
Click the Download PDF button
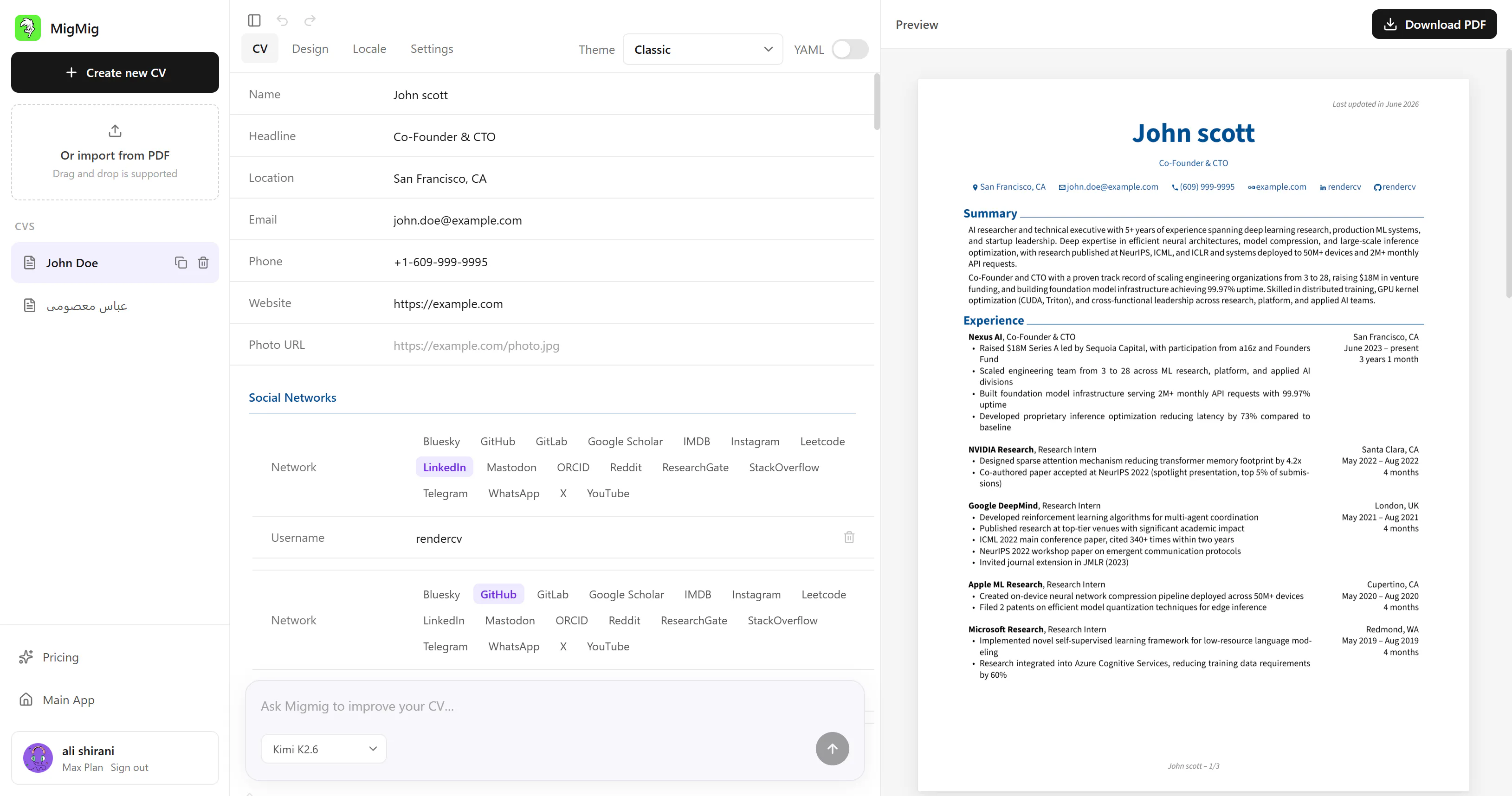(x=1434, y=25)
